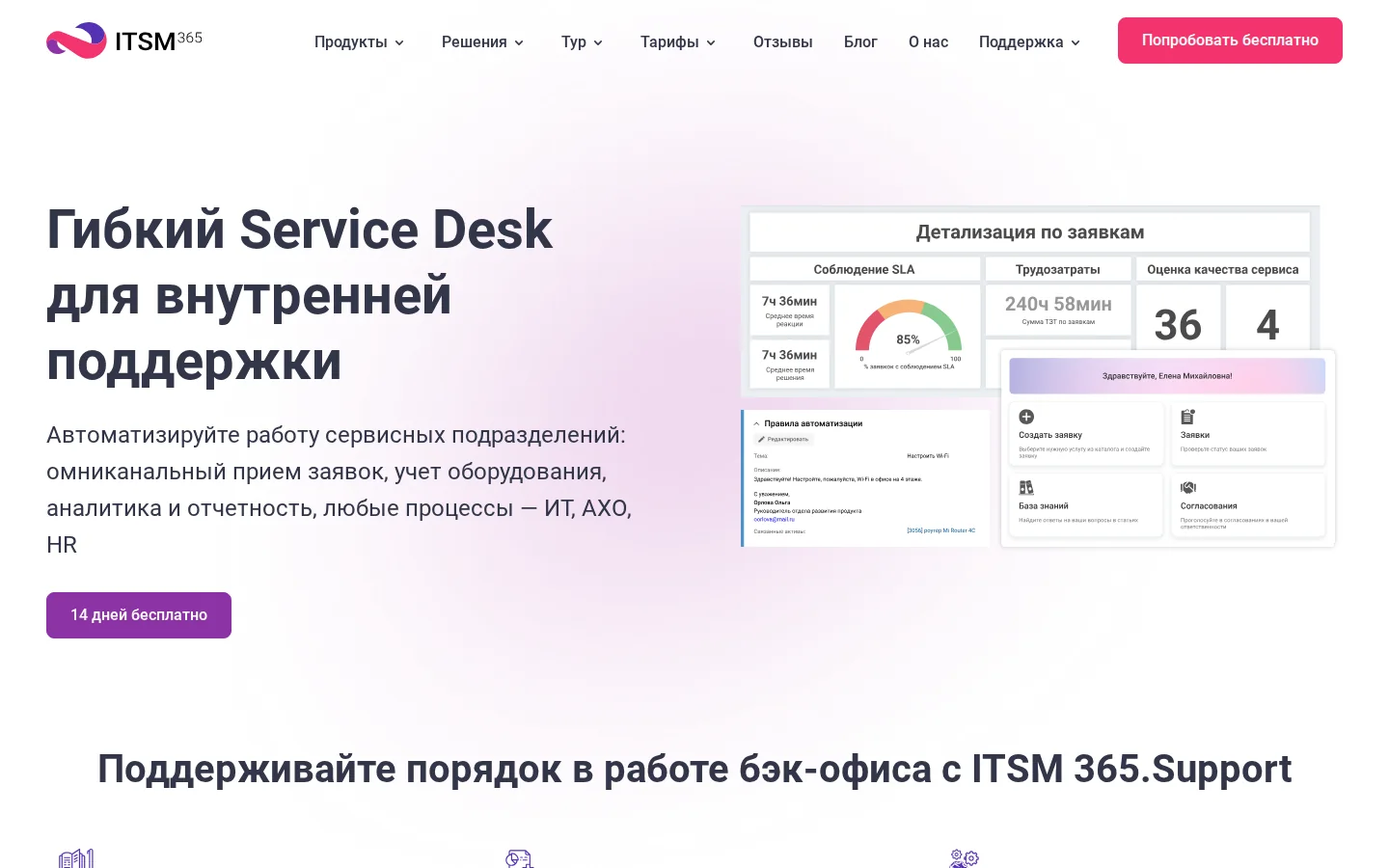
Task: Click the clipboard icon above Заявки
Action: [x=1188, y=417]
